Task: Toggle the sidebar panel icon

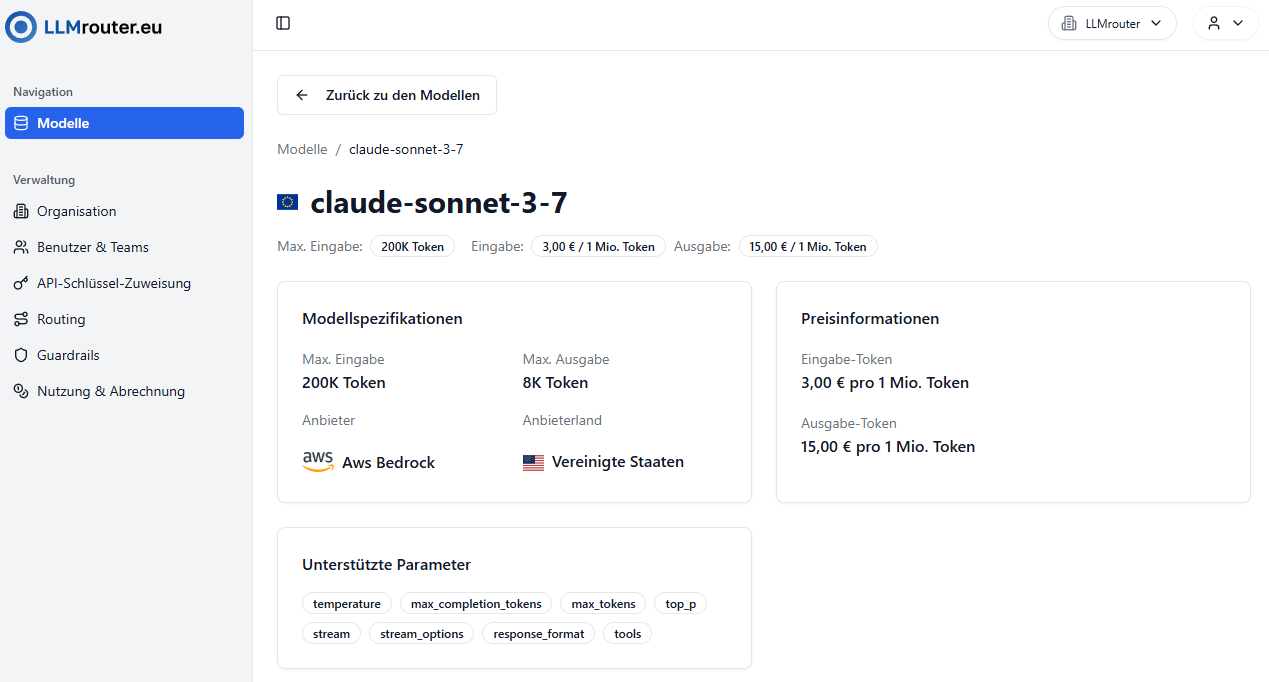Action: [283, 23]
